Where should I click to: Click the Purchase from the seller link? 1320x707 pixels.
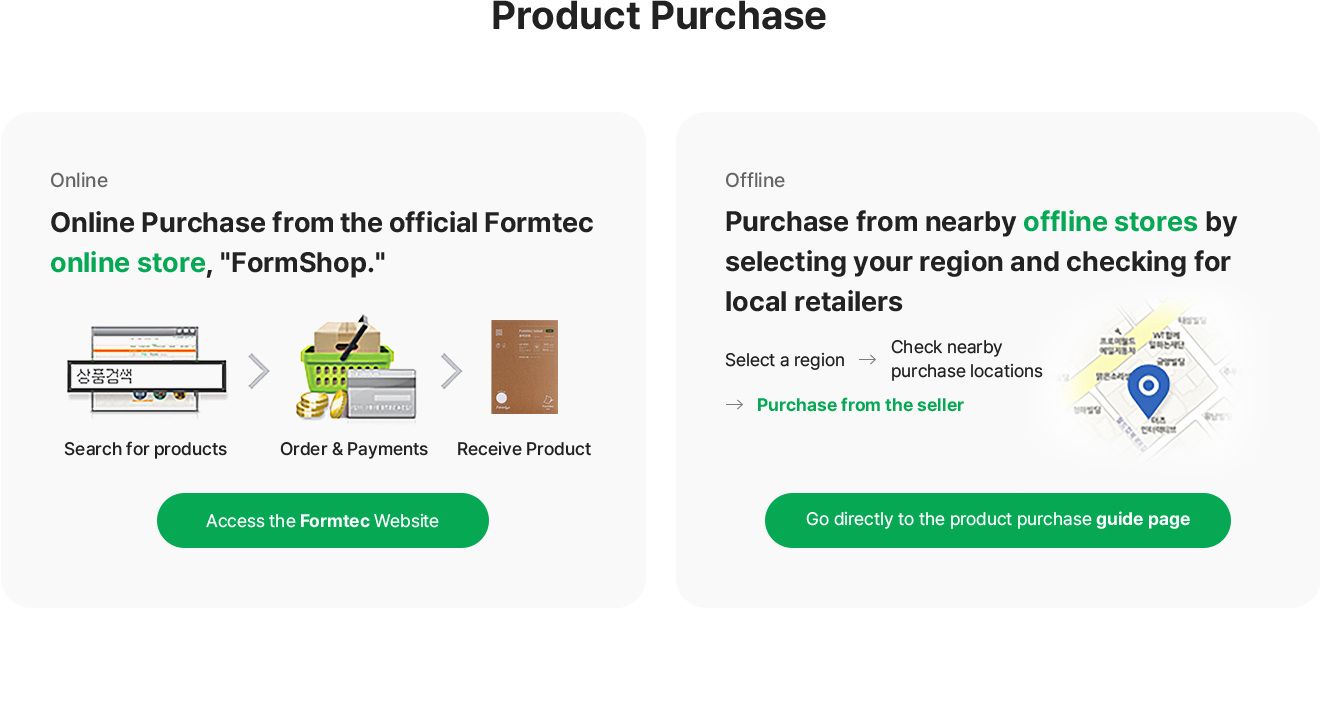point(860,405)
